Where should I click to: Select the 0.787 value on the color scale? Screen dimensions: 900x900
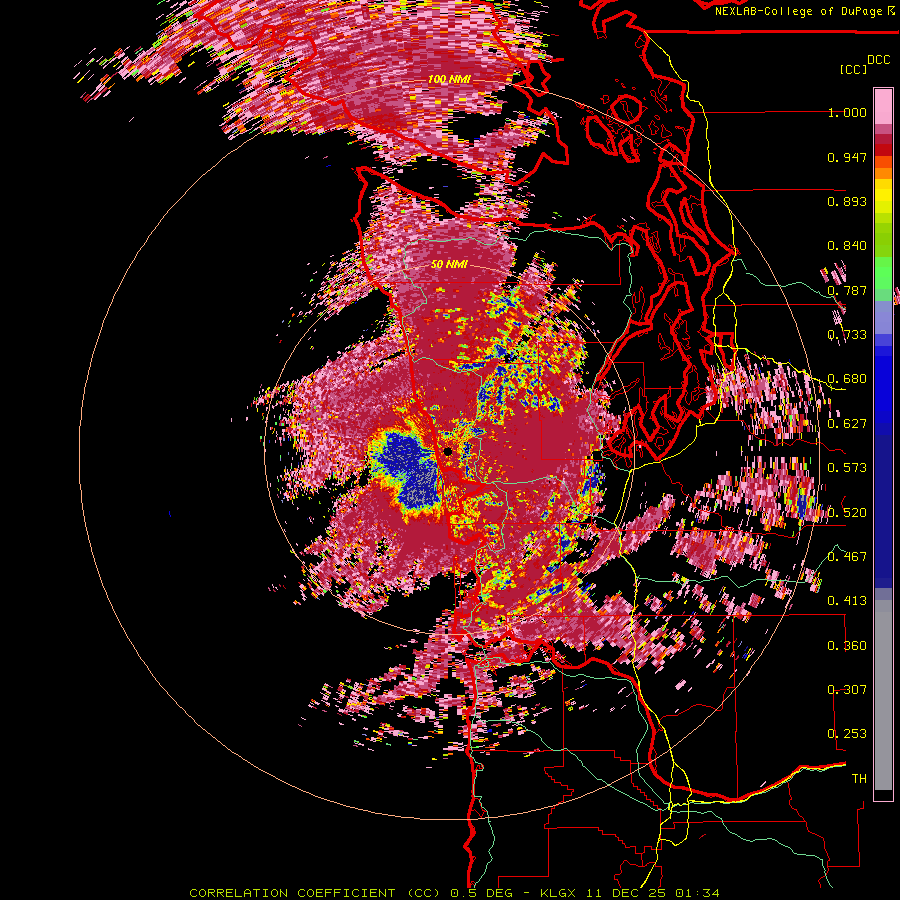[x=847, y=290]
